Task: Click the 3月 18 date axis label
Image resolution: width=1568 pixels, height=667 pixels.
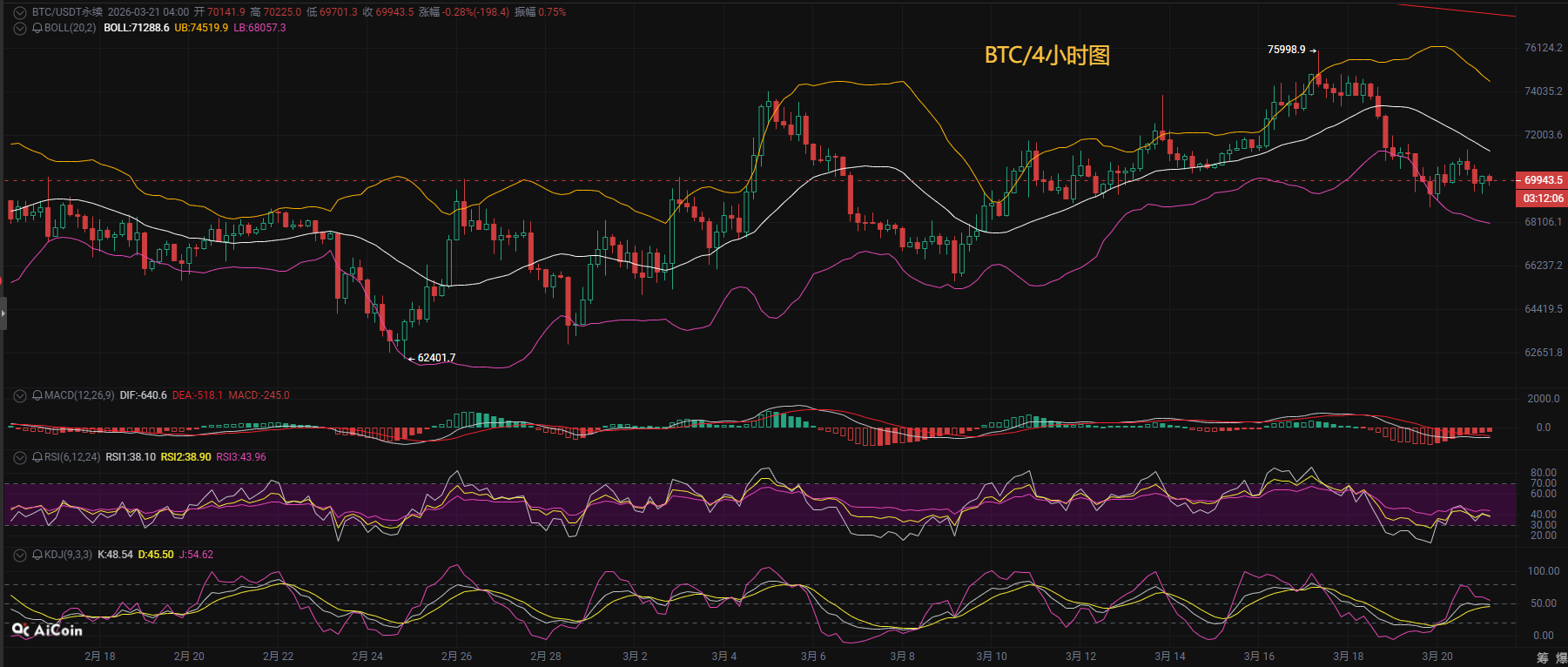Action: click(x=1349, y=657)
